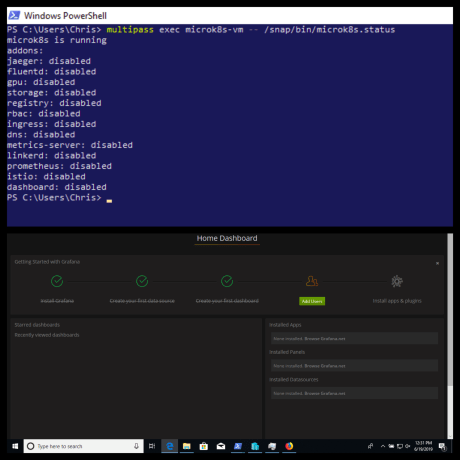The width and height of the screenshot is (460, 460).
Task: Click the Installed Apps heading
Action: pyautogui.click(x=285, y=325)
